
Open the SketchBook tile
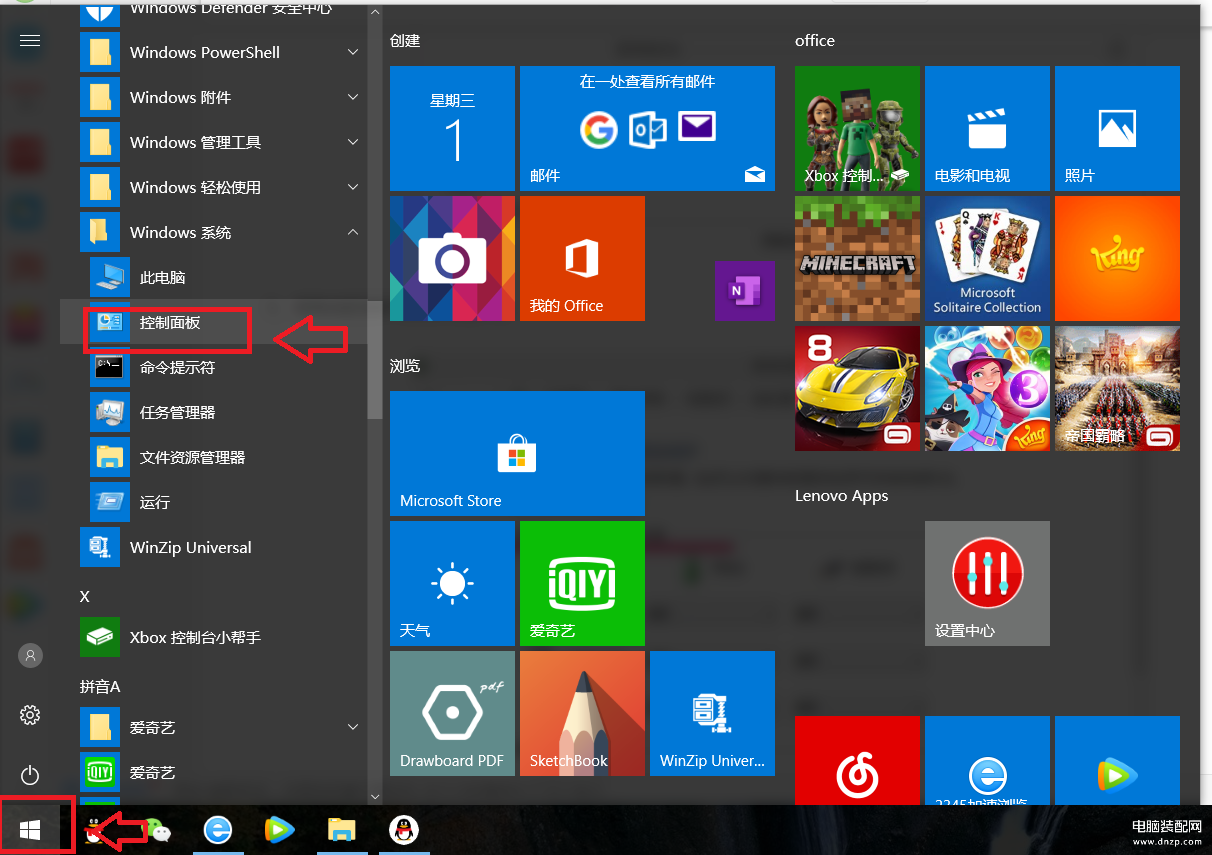[582, 713]
